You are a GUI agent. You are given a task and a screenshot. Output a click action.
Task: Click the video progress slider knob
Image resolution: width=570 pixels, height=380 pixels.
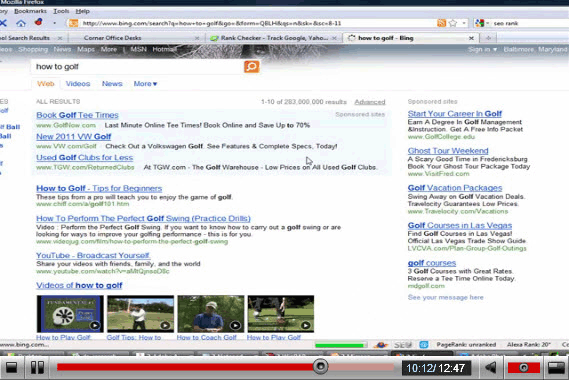(x=320, y=367)
